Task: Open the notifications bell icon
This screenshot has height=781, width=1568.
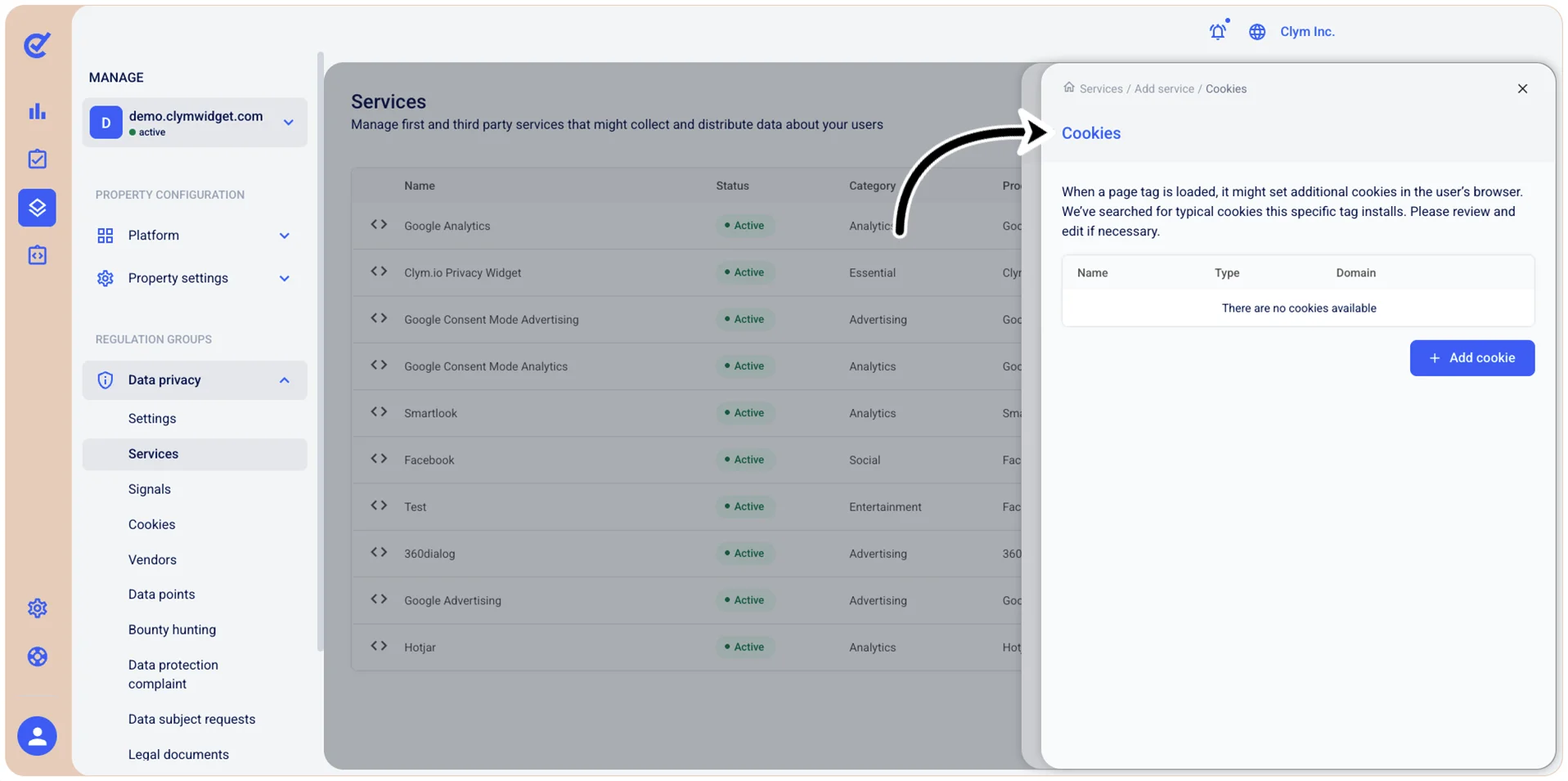Action: 1218,31
